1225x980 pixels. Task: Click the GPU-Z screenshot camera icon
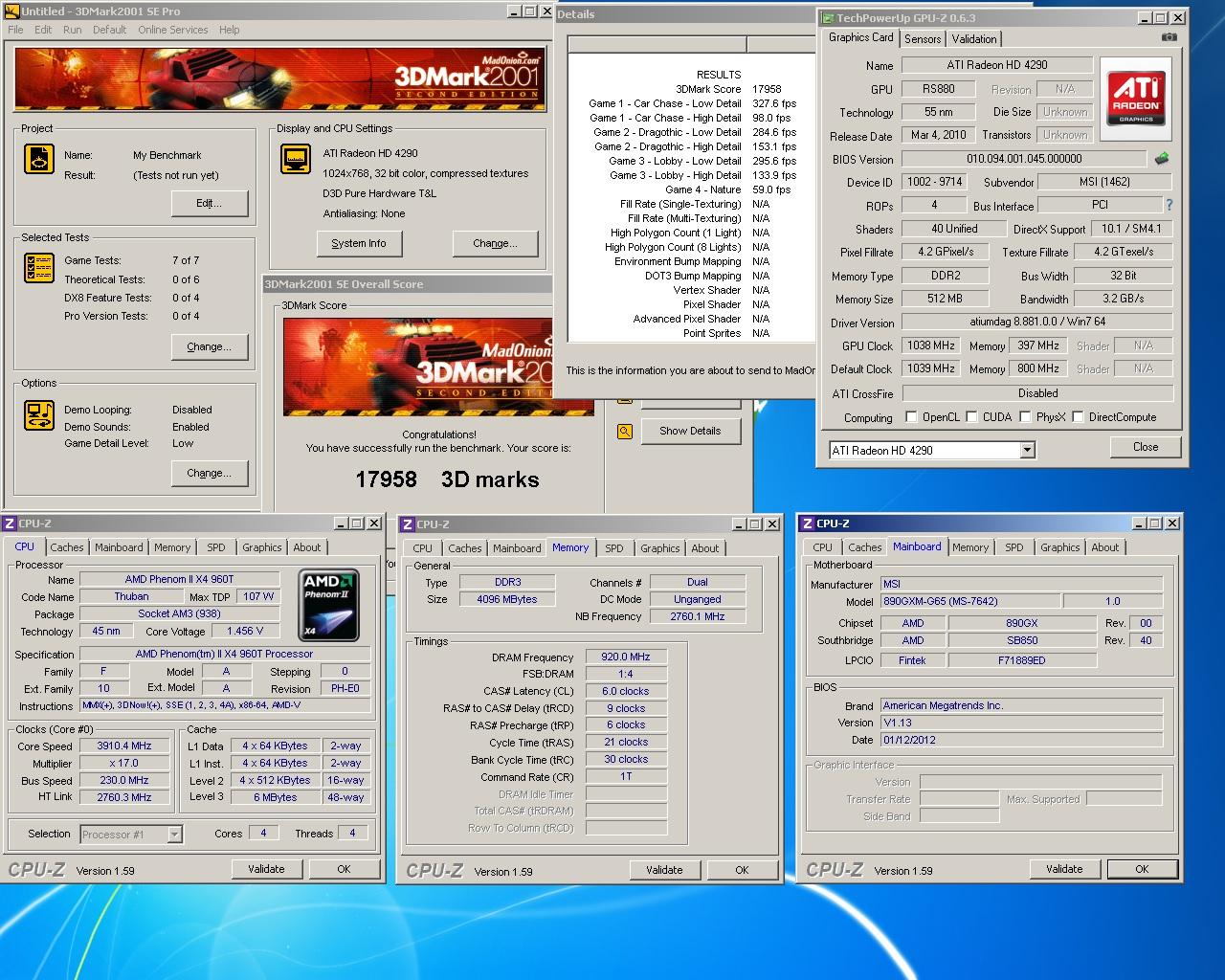[x=1169, y=37]
